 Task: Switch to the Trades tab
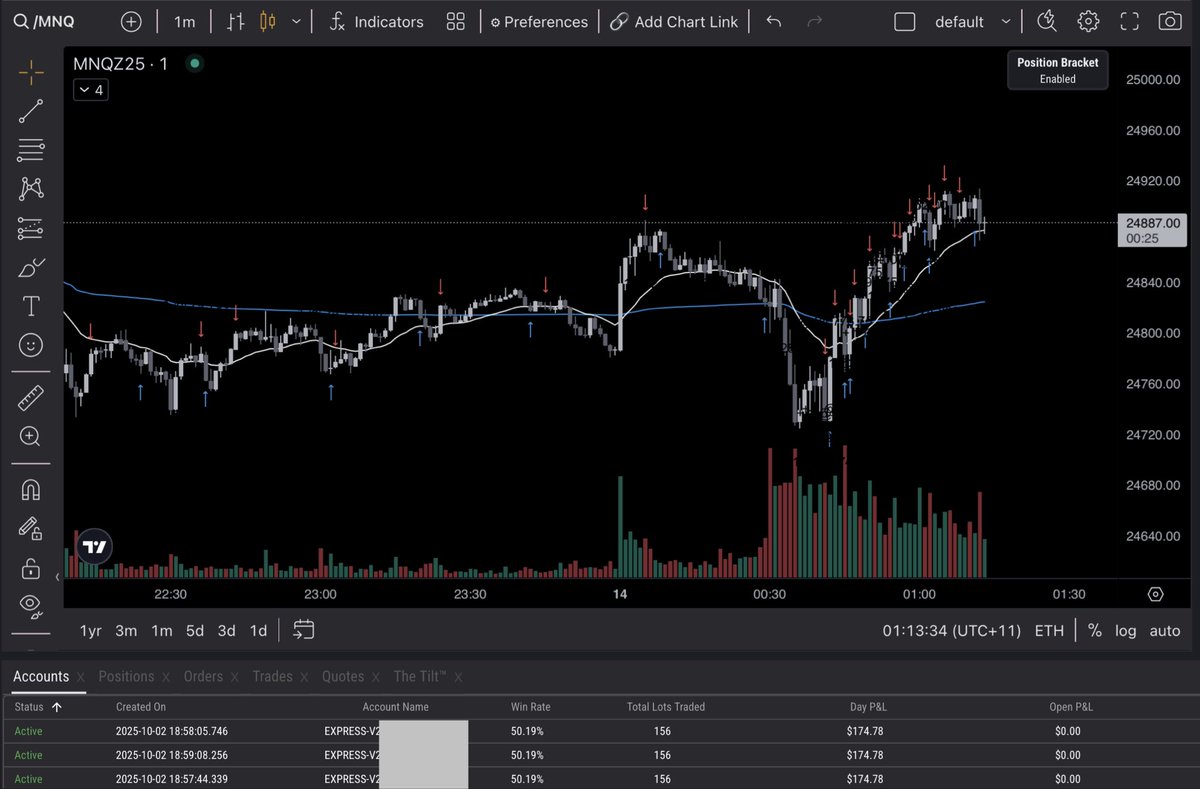click(x=272, y=676)
